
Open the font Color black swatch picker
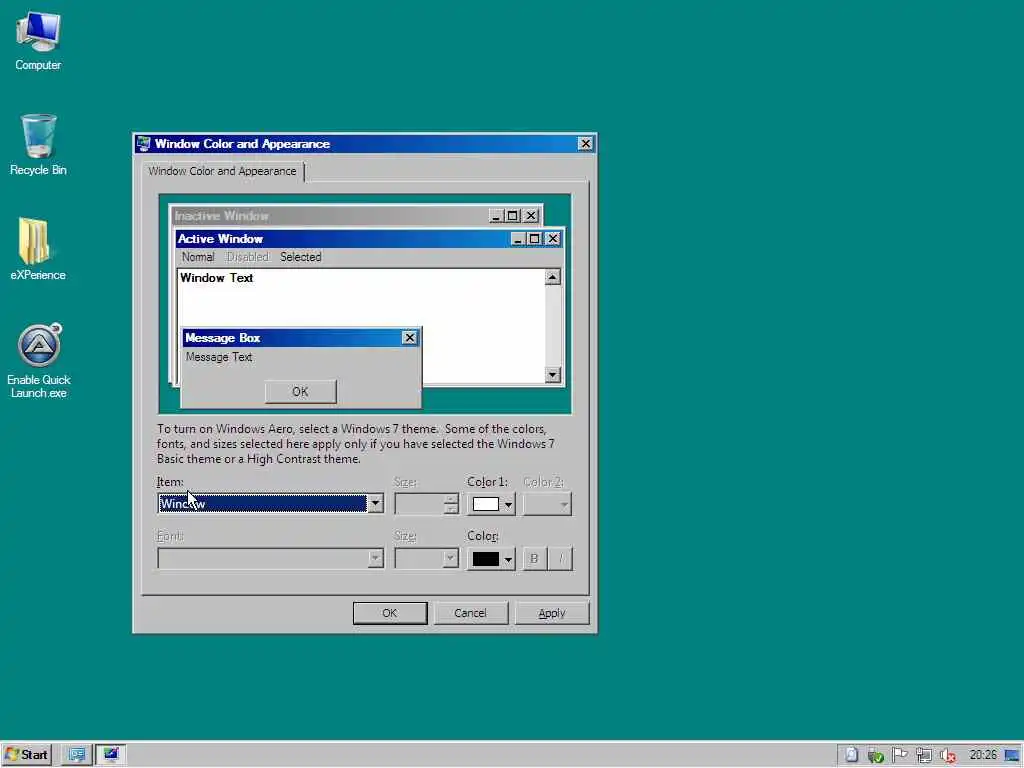click(491, 559)
